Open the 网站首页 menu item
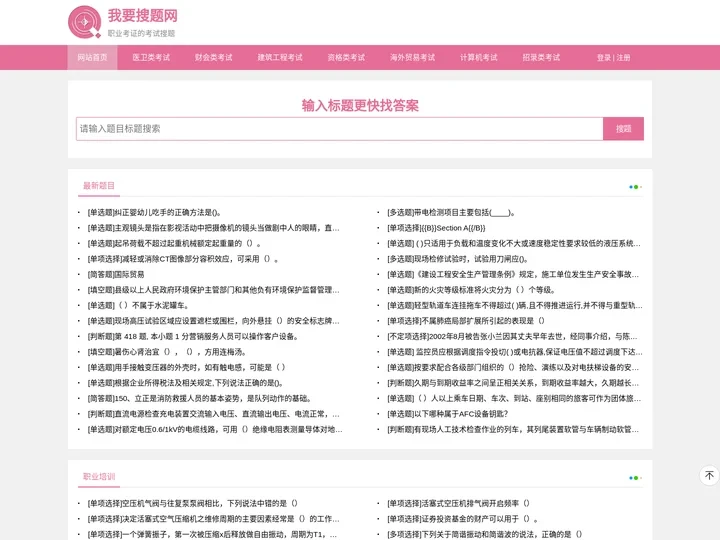The height and width of the screenshot is (540, 720). pyautogui.click(x=92, y=57)
